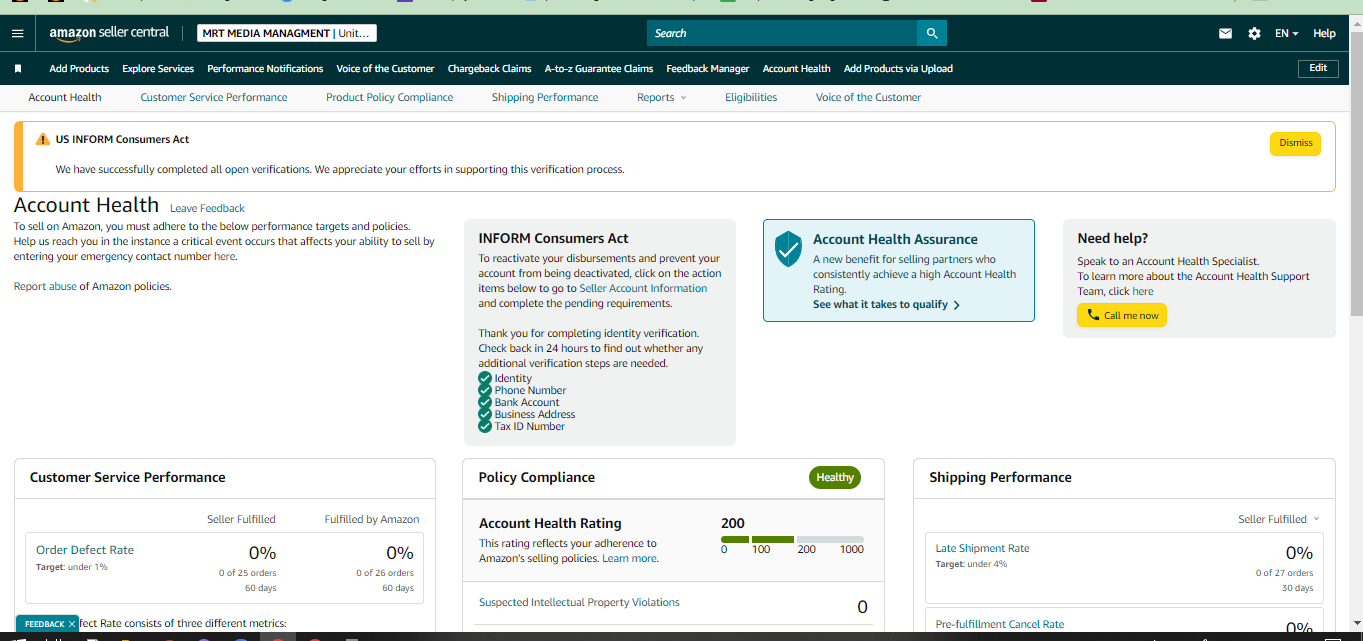The height and width of the screenshot is (641, 1363).
Task: Click 'See what it takes to qualify' chevron link
Action: (x=887, y=304)
